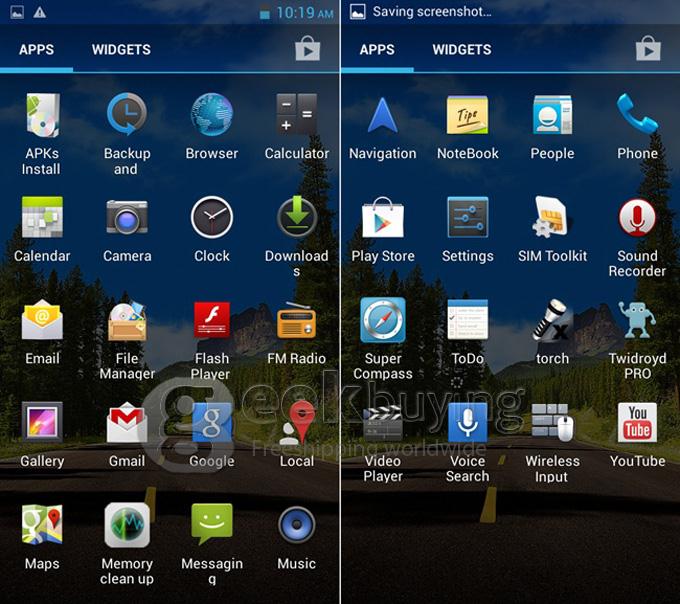
Task: Open the SIM Toolkit app
Action: pyautogui.click(x=552, y=218)
